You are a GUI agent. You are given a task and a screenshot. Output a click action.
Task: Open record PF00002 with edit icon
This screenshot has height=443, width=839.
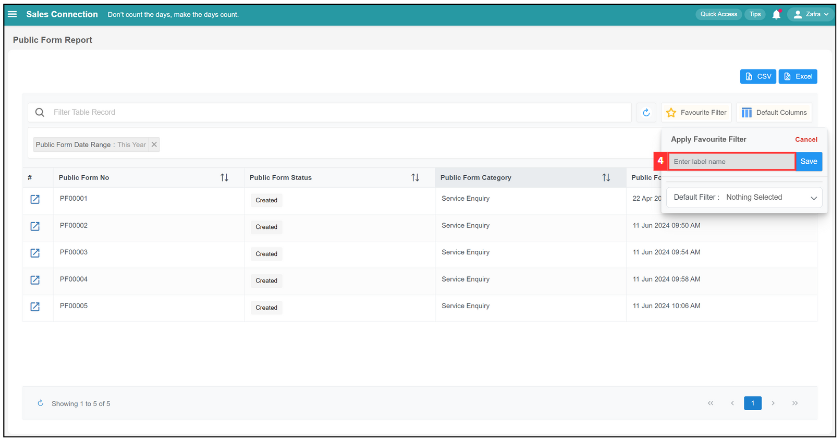(35, 226)
